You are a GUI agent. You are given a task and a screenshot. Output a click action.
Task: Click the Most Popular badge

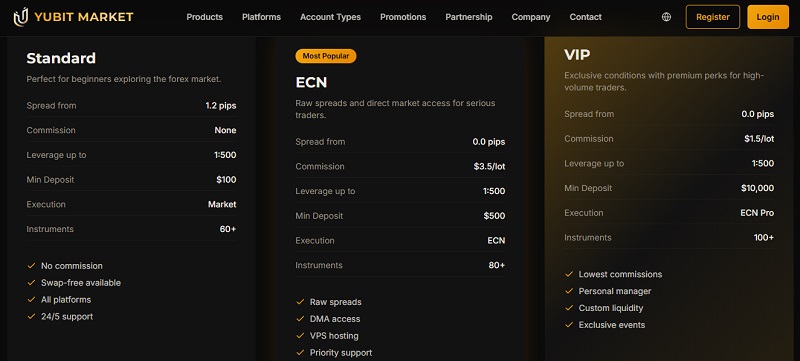[x=326, y=56]
